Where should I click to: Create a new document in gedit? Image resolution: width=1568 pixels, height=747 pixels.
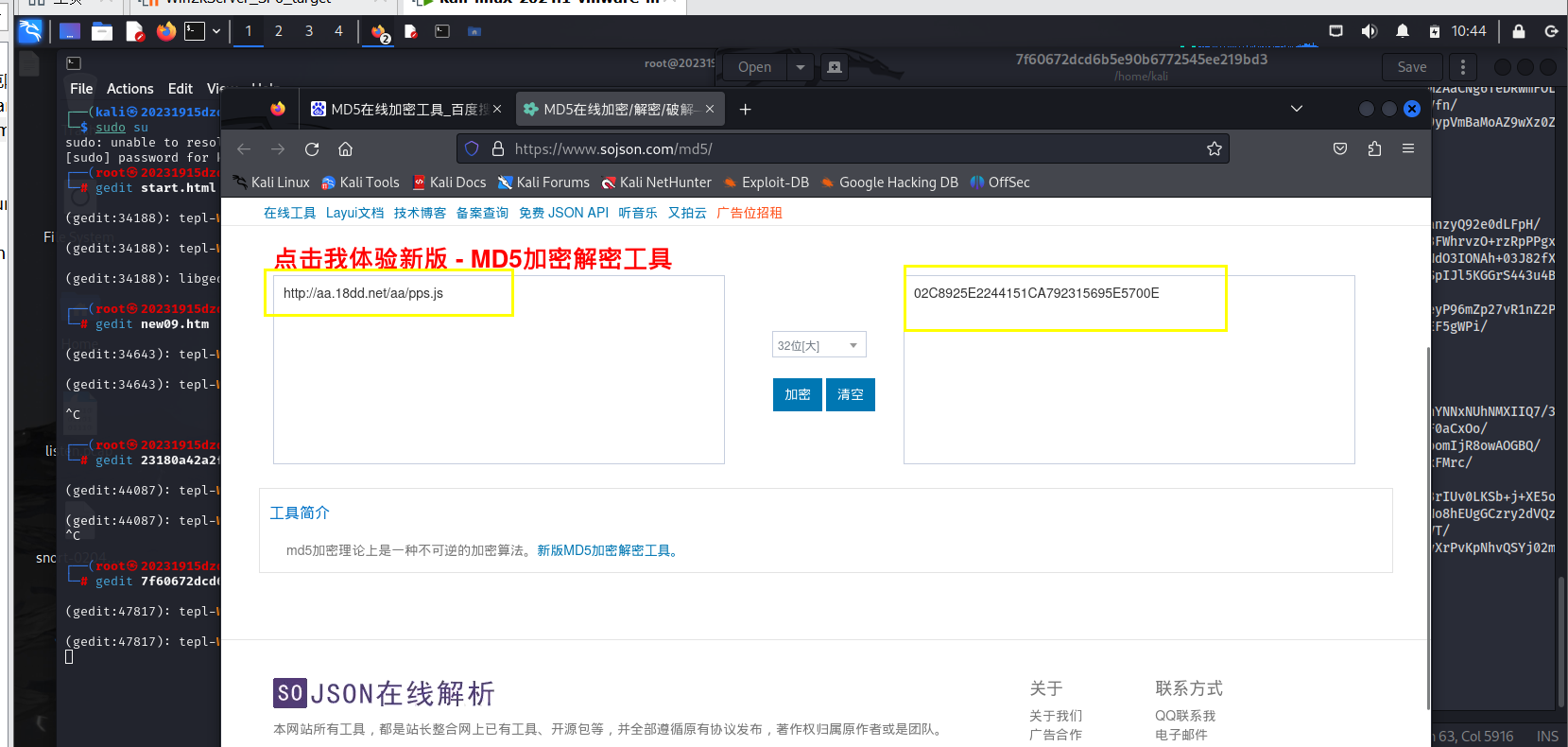pyautogui.click(x=834, y=67)
